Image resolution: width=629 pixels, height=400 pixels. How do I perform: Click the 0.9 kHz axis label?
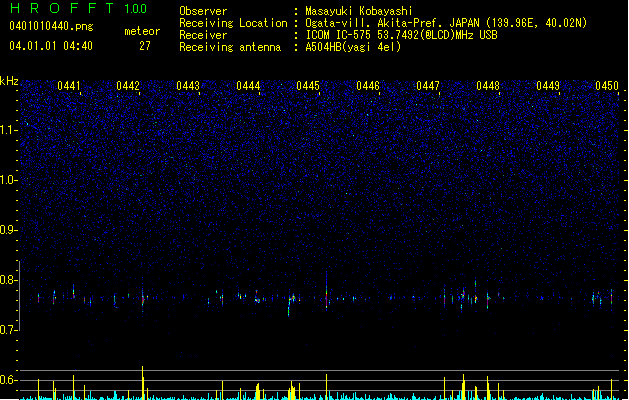coord(8,230)
